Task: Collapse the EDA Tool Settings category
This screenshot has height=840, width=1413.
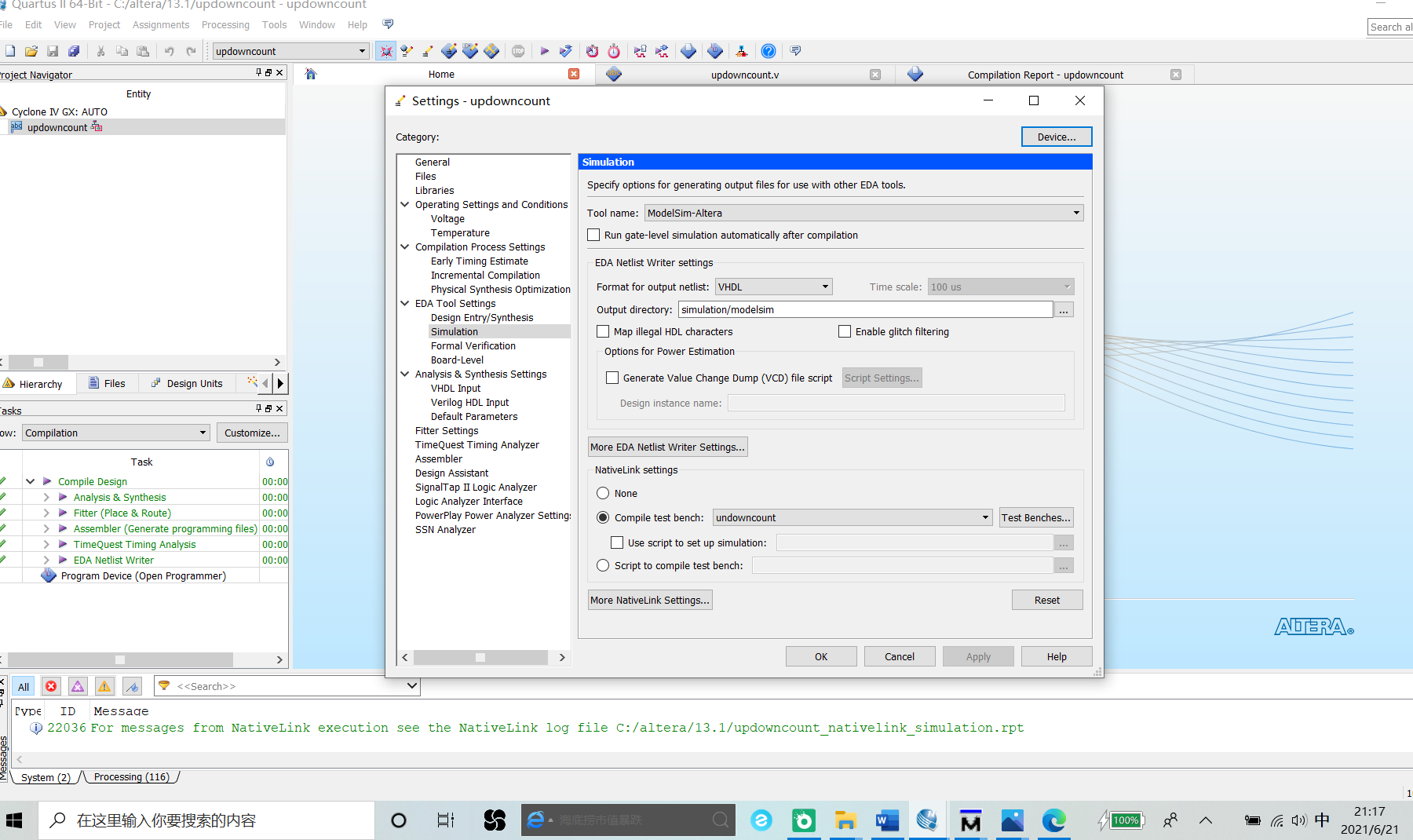Action: point(405,303)
